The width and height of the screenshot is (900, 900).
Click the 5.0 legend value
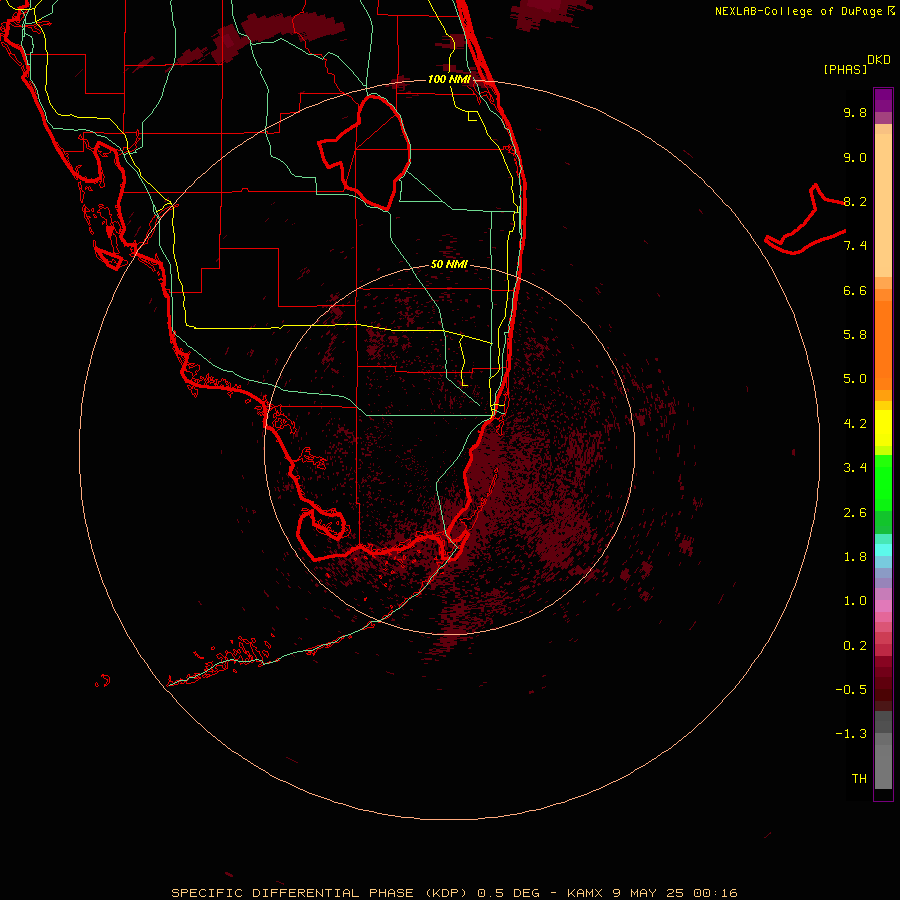coord(855,379)
